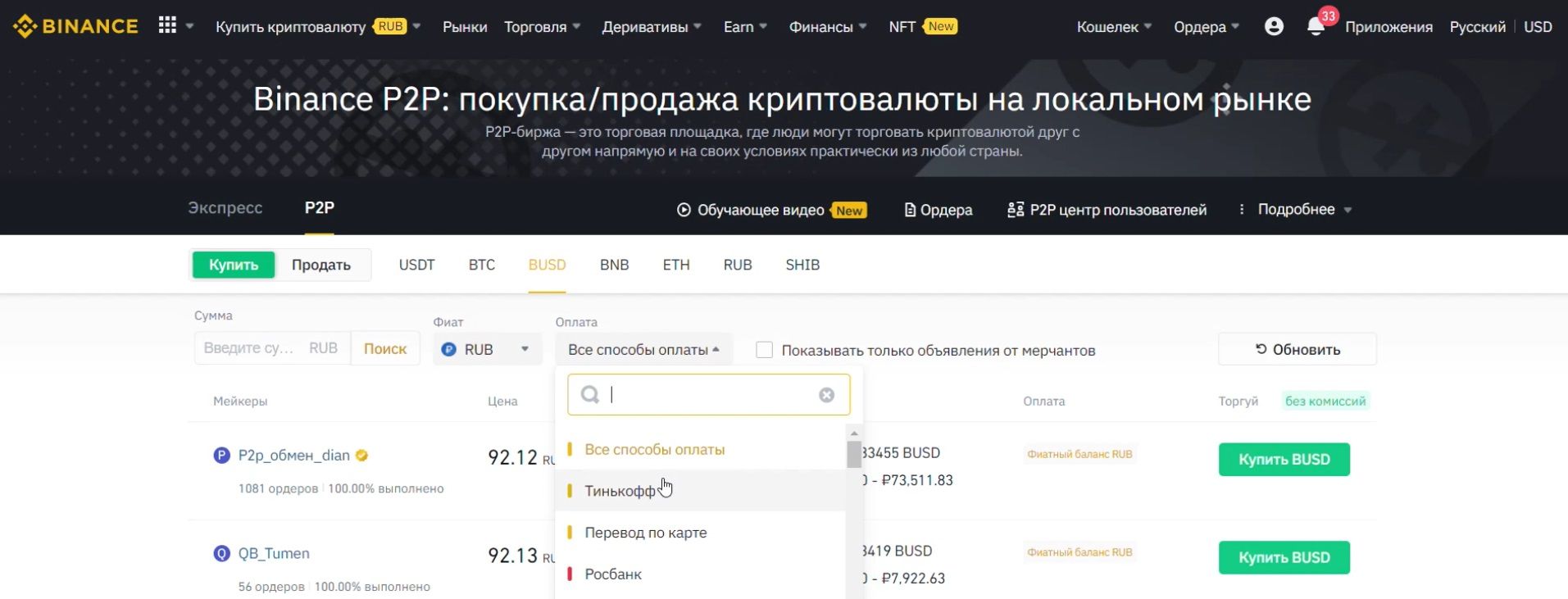Open Приложения link
Image resolution: width=1568 pixels, height=599 pixels.
pyautogui.click(x=1388, y=26)
